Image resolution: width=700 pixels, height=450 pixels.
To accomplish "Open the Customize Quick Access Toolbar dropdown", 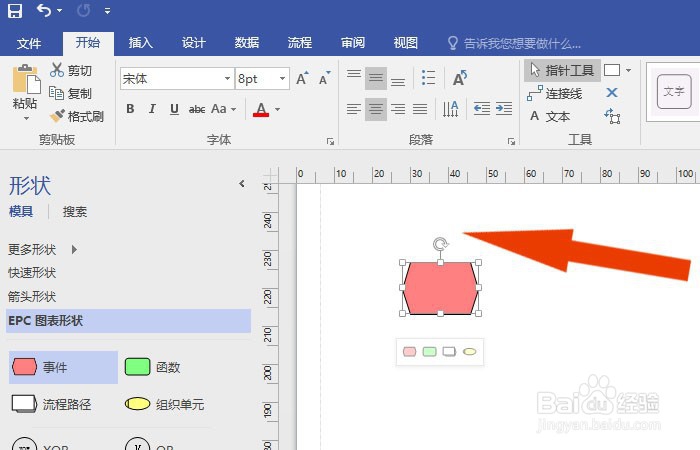I will click(x=107, y=11).
